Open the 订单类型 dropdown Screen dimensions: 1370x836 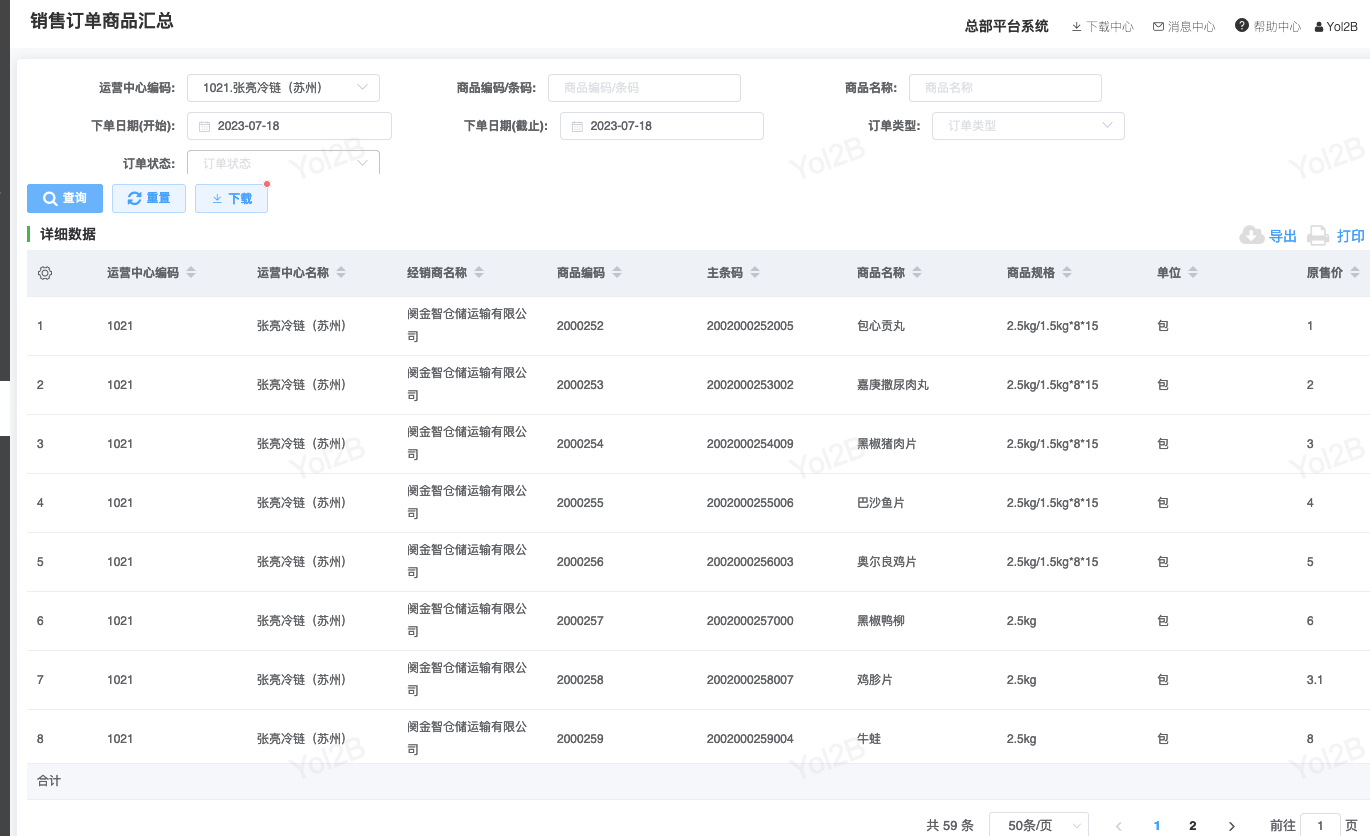point(1107,125)
